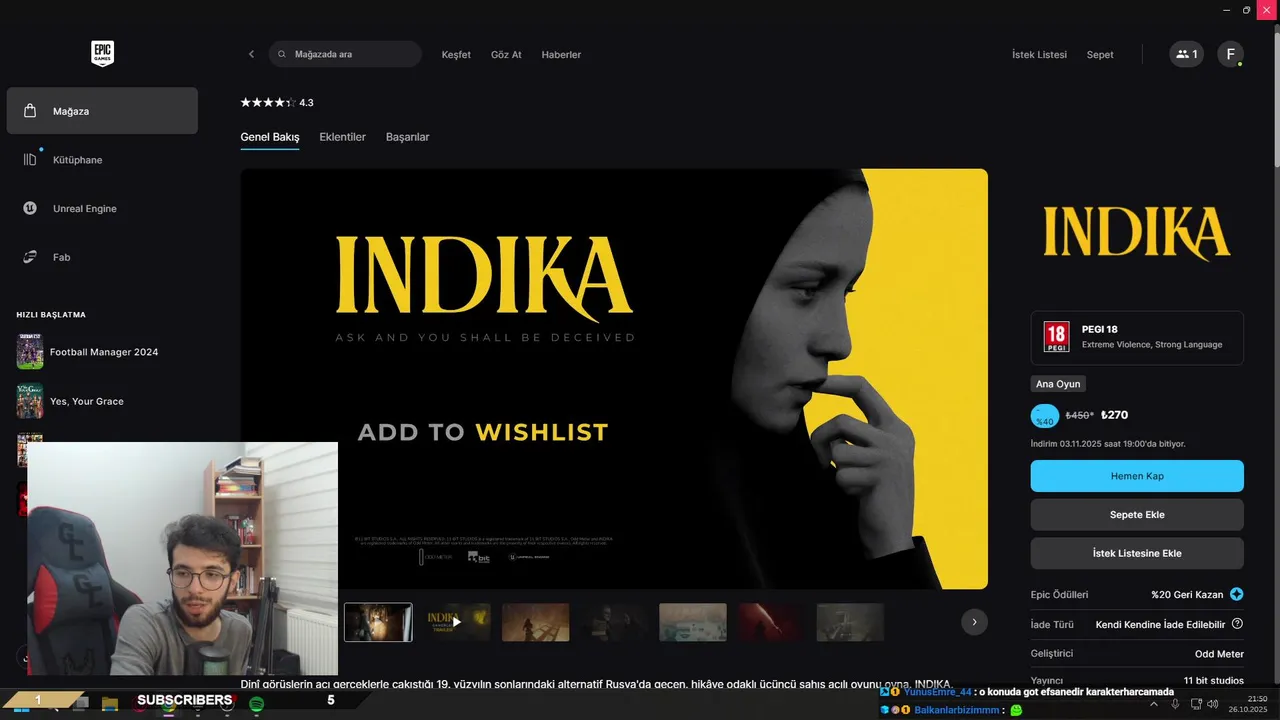
Task: Go to Haberler news page
Action: tap(561, 55)
